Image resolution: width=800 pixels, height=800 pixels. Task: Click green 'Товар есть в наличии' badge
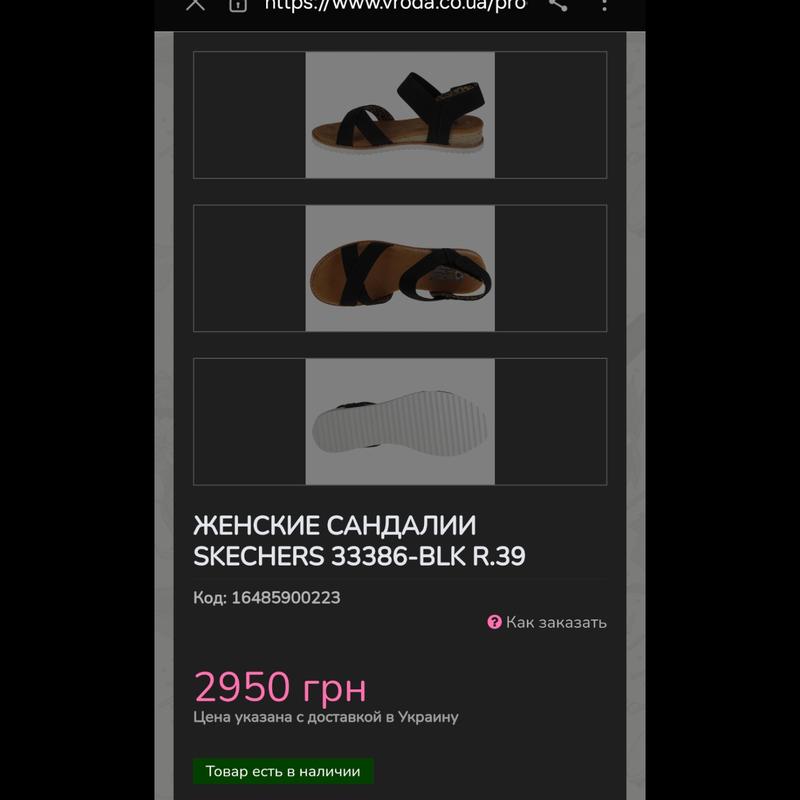(x=283, y=771)
